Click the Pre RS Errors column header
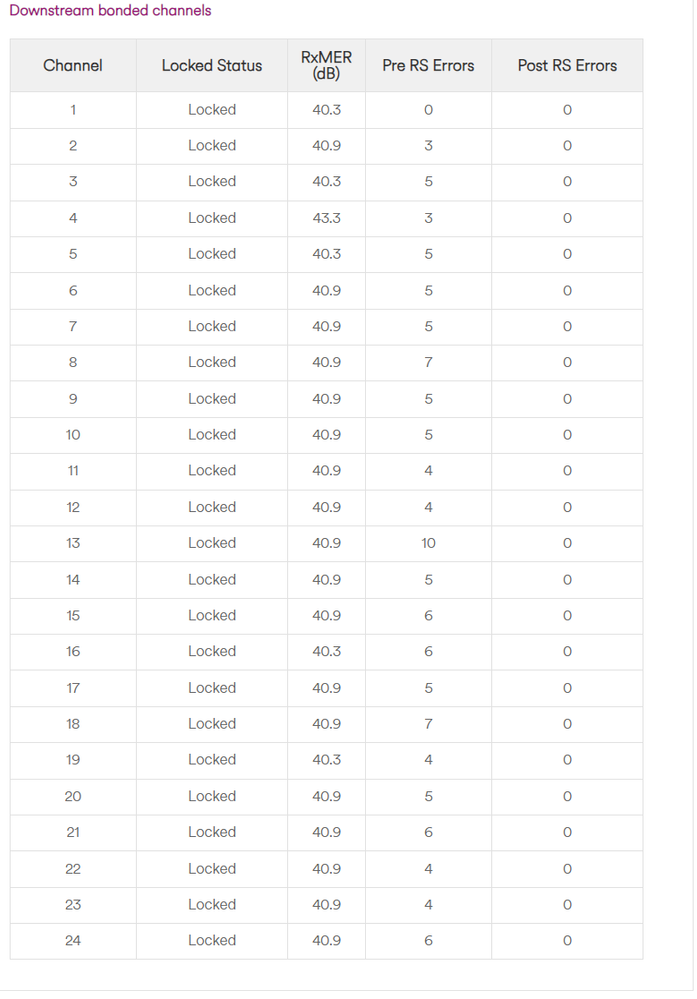This screenshot has height=999, width=697. [x=428, y=66]
